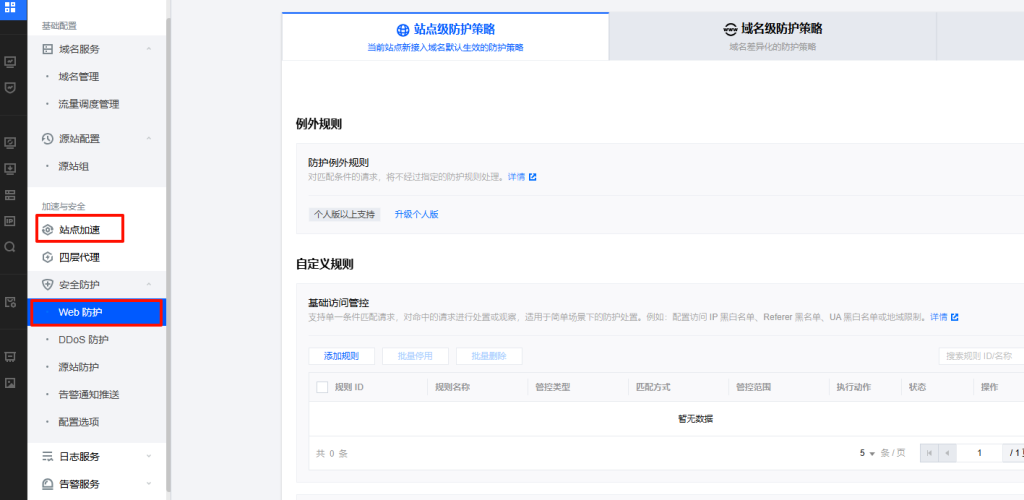Click the 暂无数据 empty table text
The width and height of the screenshot is (1024, 500).
click(x=696, y=419)
